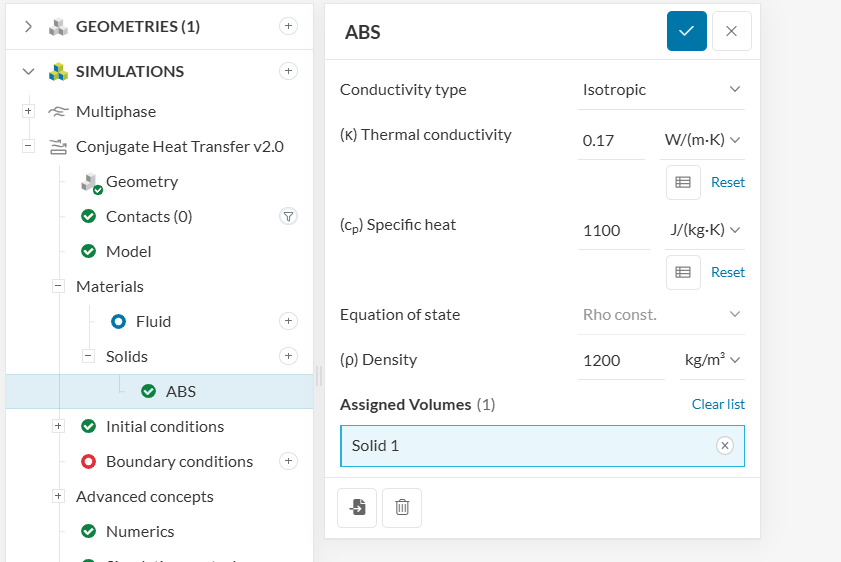Image resolution: width=841 pixels, height=562 pixels.
Task: Expand the Initial conditions node
Action: coord(58,426)
